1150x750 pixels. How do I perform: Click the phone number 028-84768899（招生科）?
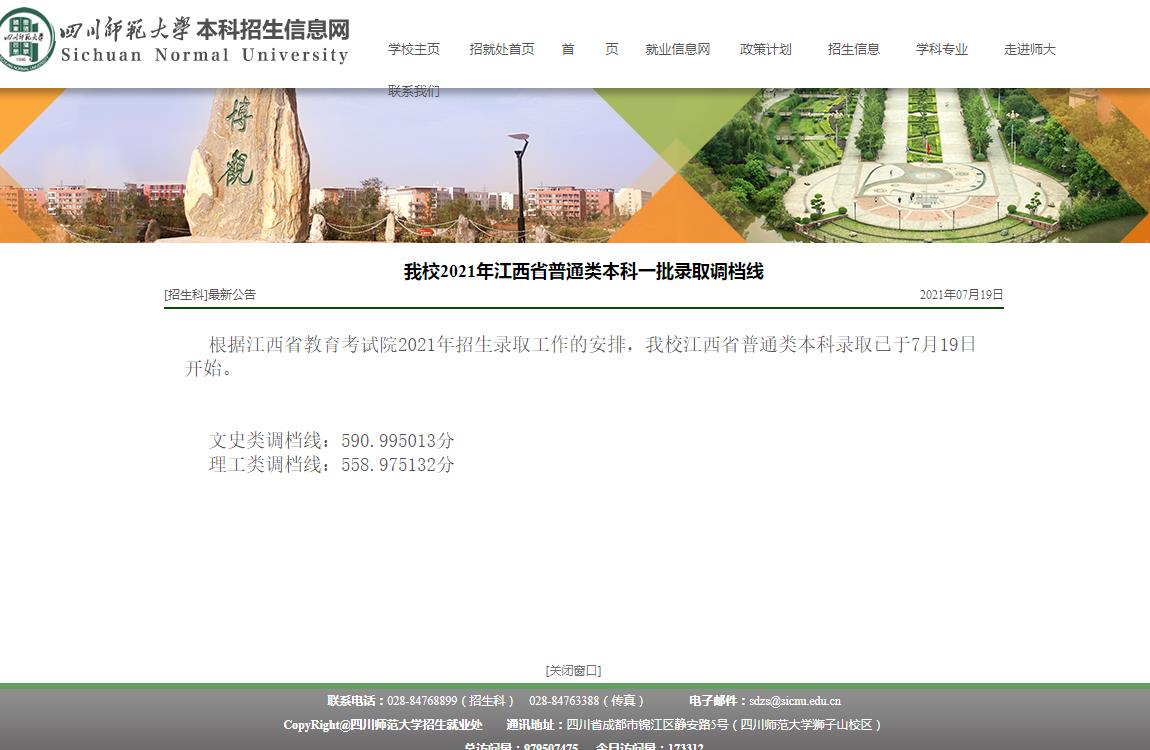click(x=452, y=701)
